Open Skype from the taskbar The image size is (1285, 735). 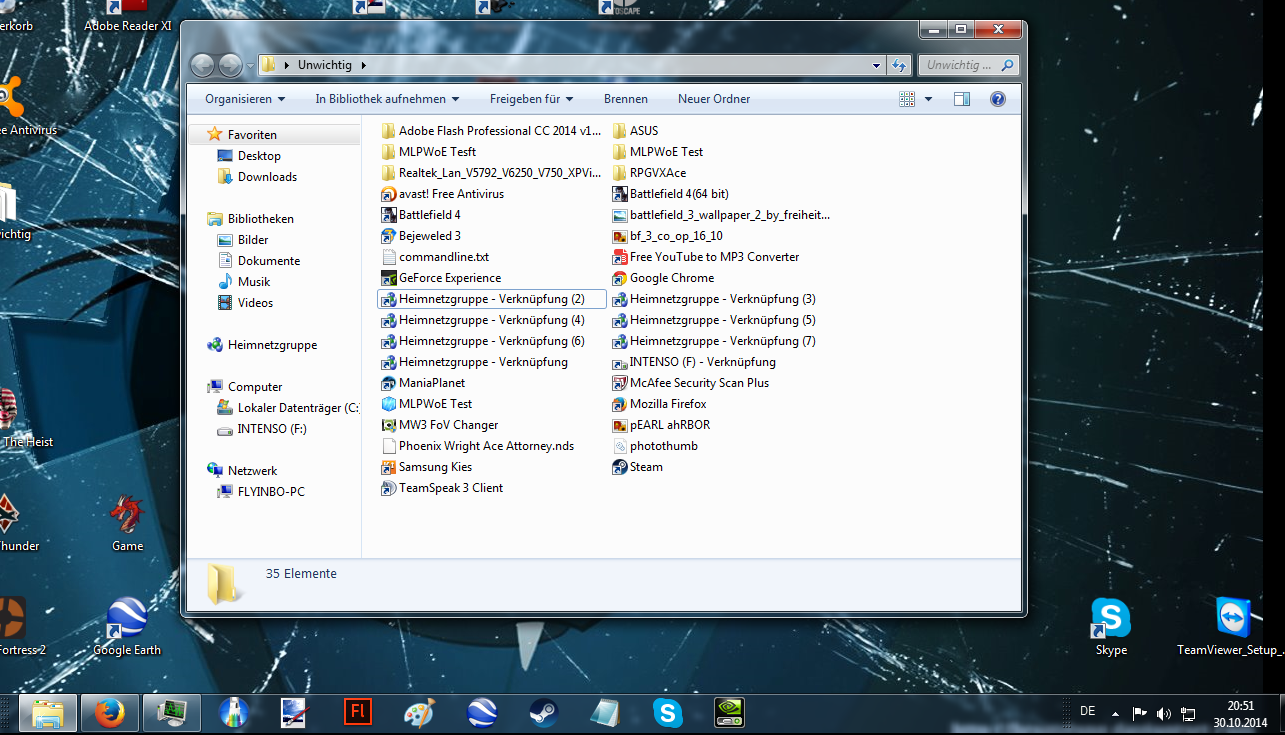click(x=668, y=713)
